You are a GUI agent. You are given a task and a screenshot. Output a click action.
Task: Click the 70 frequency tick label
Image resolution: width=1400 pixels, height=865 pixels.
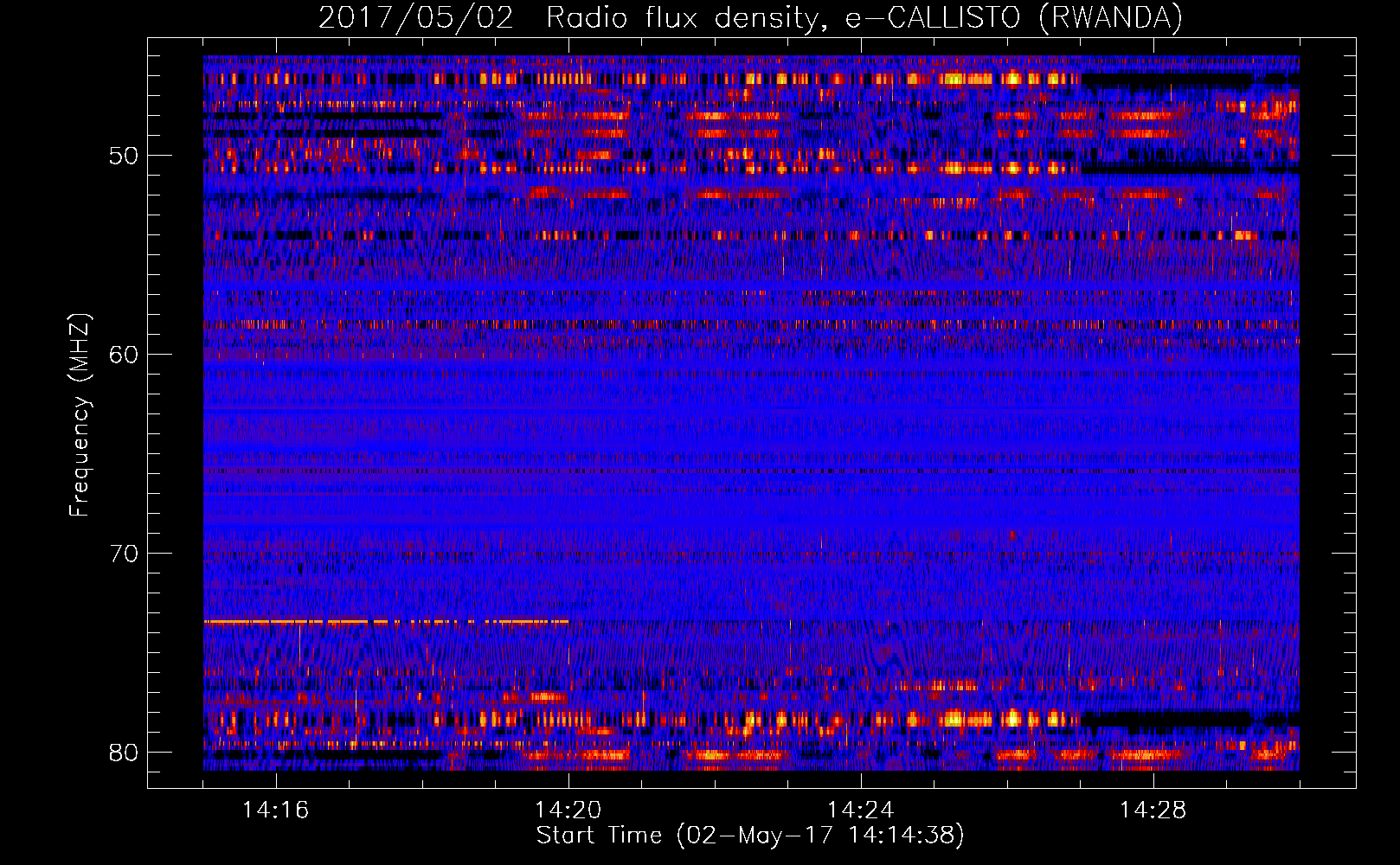click(x=123, y=554)
